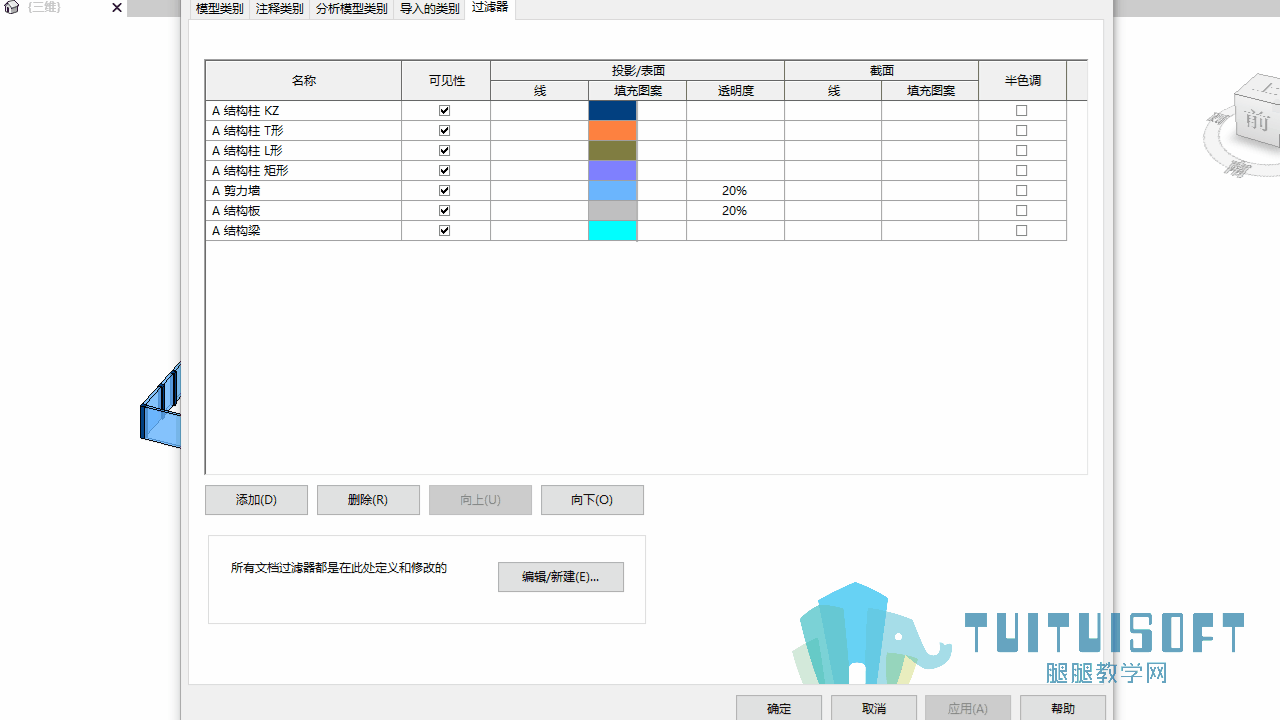Screen dimensions: 1280x720
Task: Disable visibility of A 结构柱 L形 filter
Action: [x=445, y=151]
